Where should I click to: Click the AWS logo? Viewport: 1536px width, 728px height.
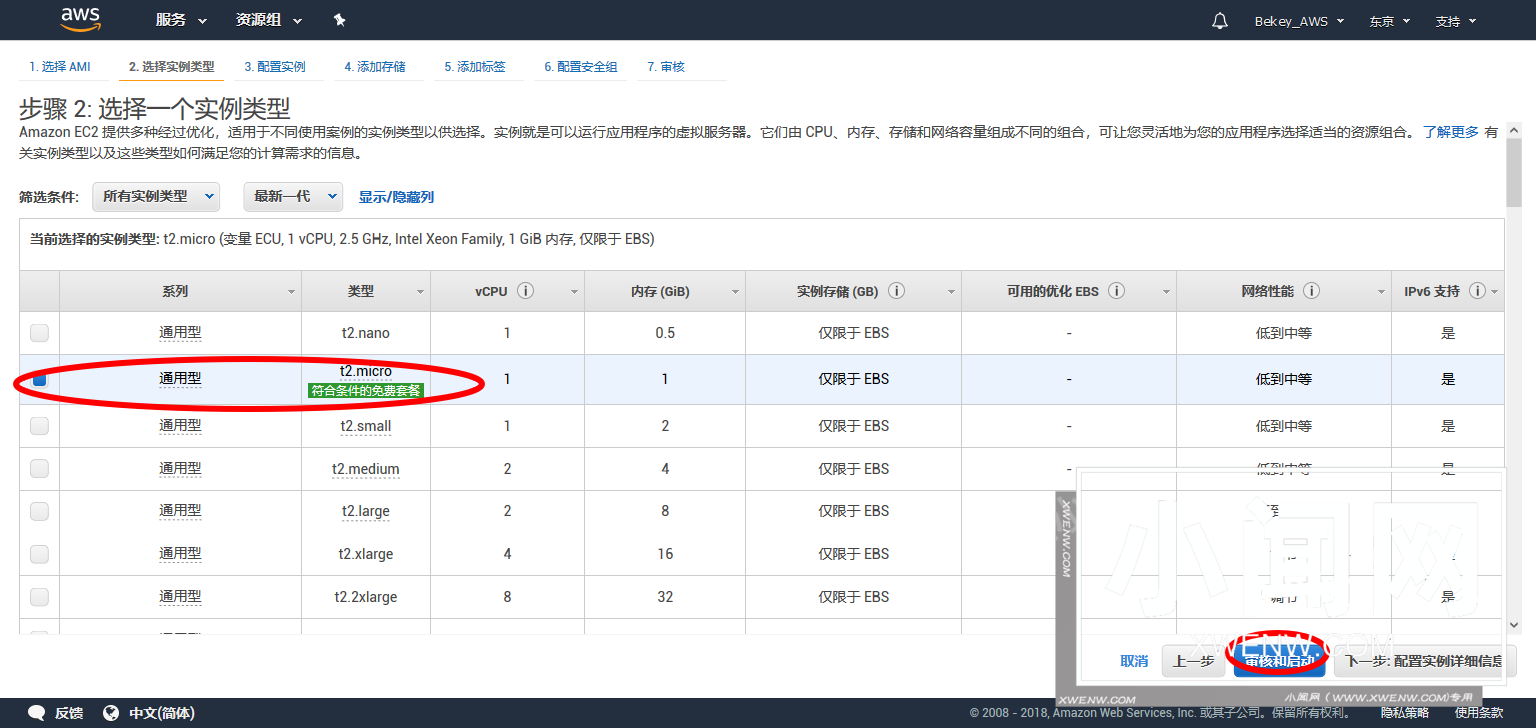click(81, 18)
